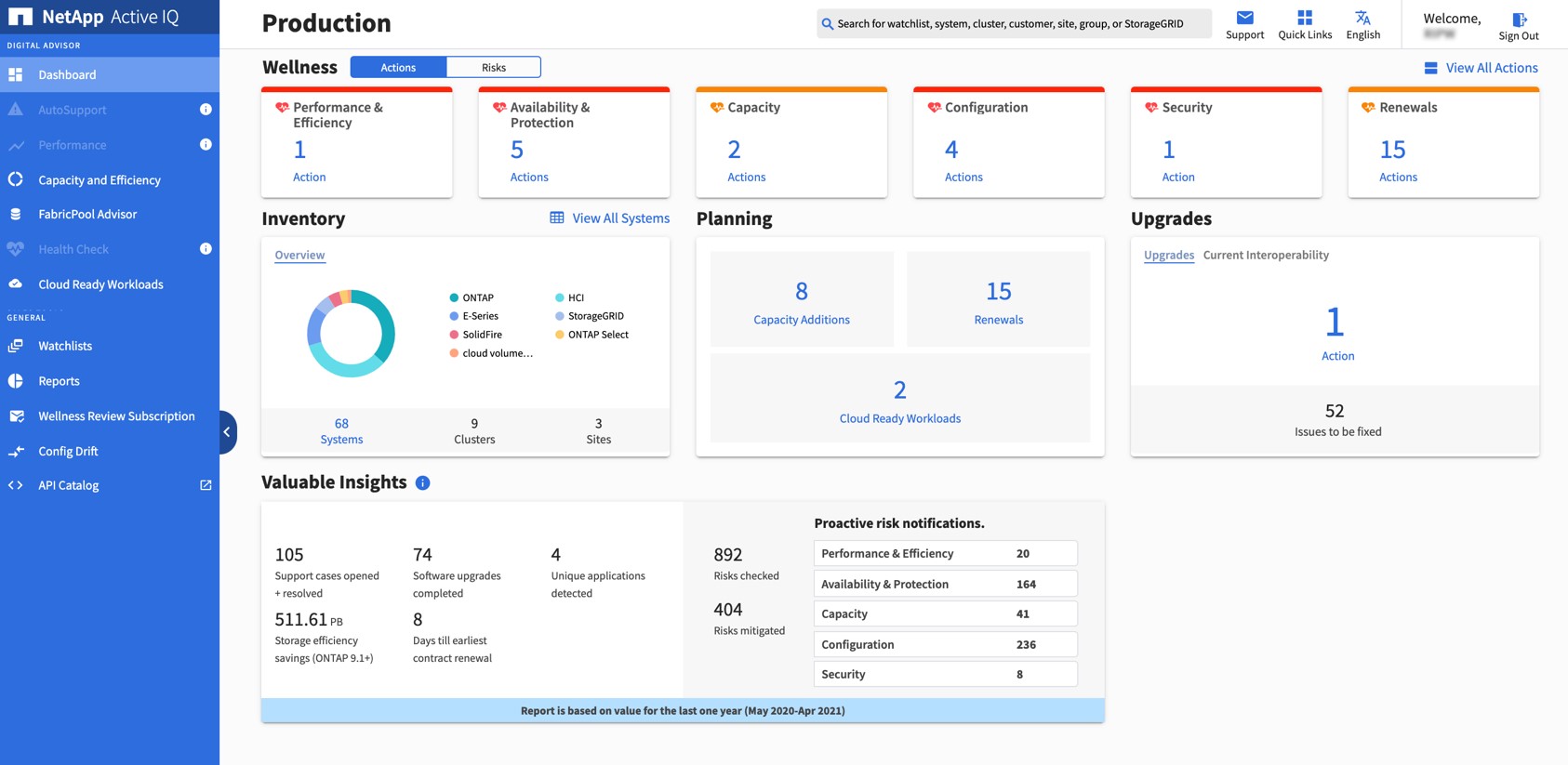Open Performance & Efficiency 1 Action
This screenshot has height=765, width=1568.
click(309, 162)
